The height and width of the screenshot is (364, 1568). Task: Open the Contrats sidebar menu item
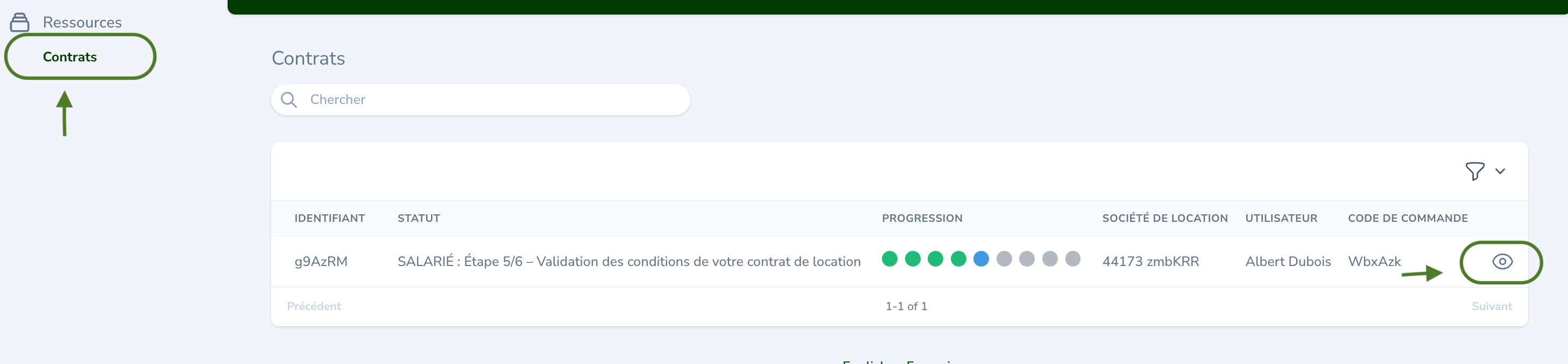(70, 57)
